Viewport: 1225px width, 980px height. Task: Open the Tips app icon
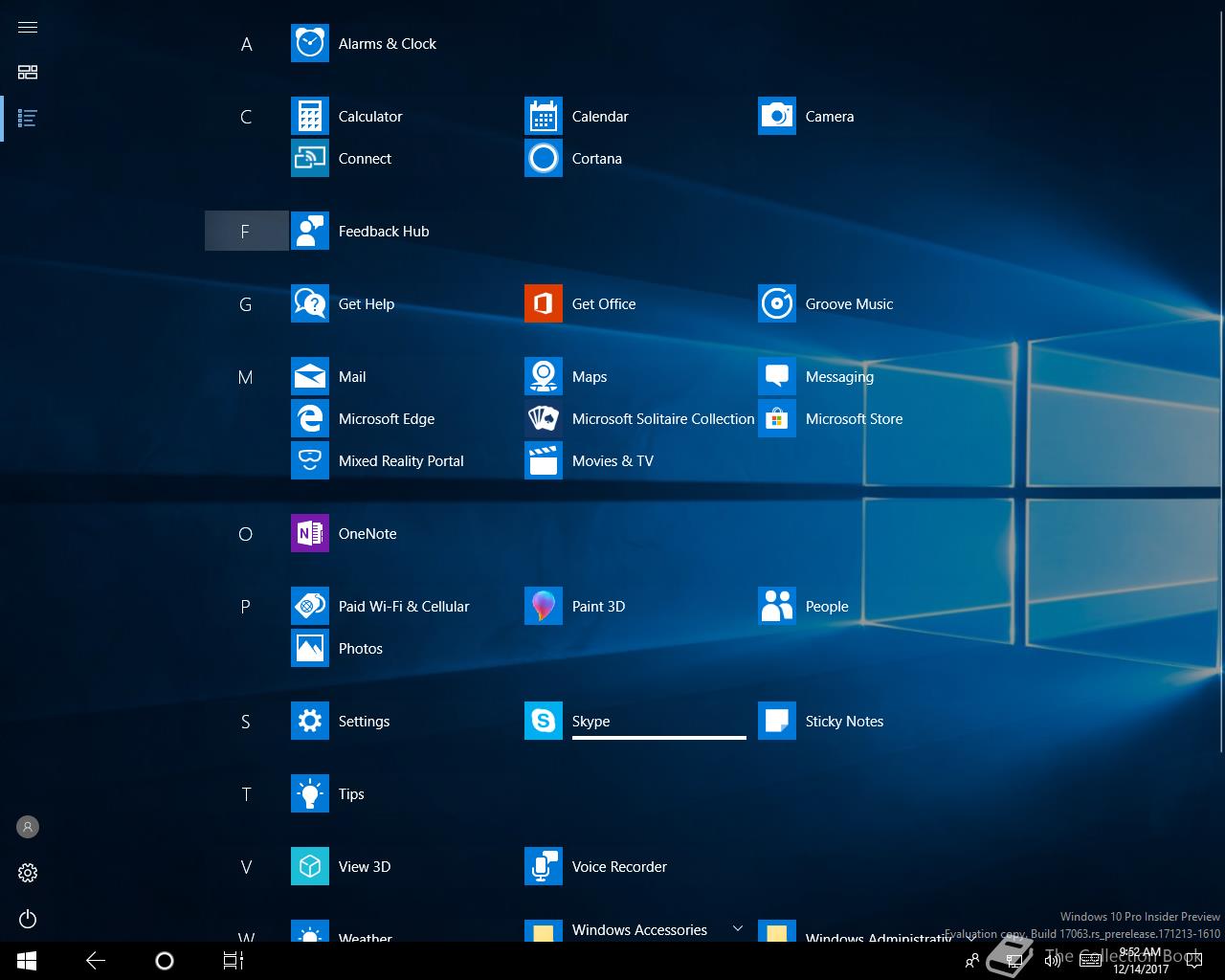click(310, 794)
